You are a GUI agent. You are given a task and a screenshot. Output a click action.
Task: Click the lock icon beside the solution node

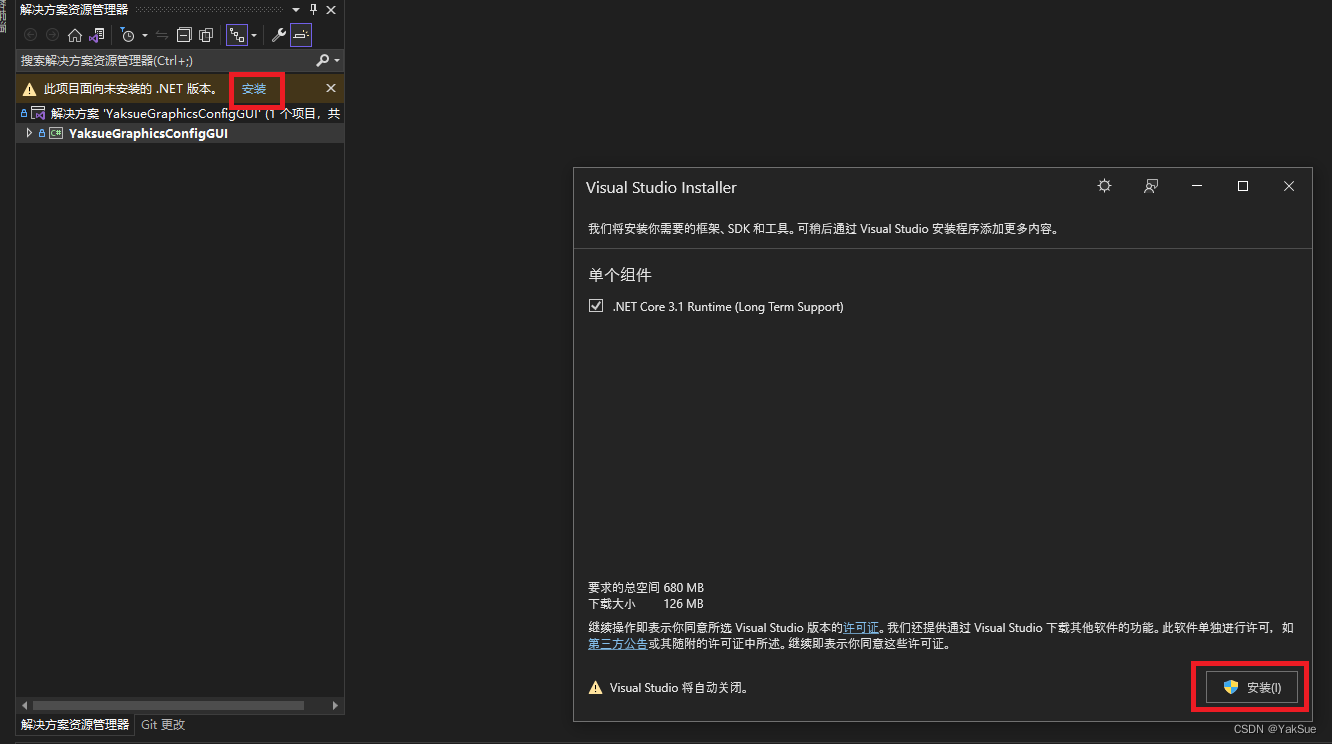[24, 114]
